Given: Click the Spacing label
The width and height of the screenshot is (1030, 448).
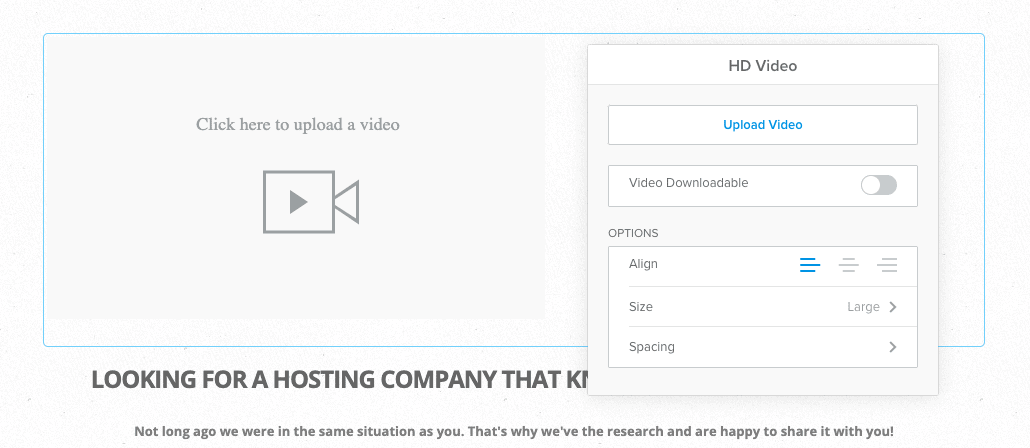Looking at the screenshot, I should tap(652, 347).
